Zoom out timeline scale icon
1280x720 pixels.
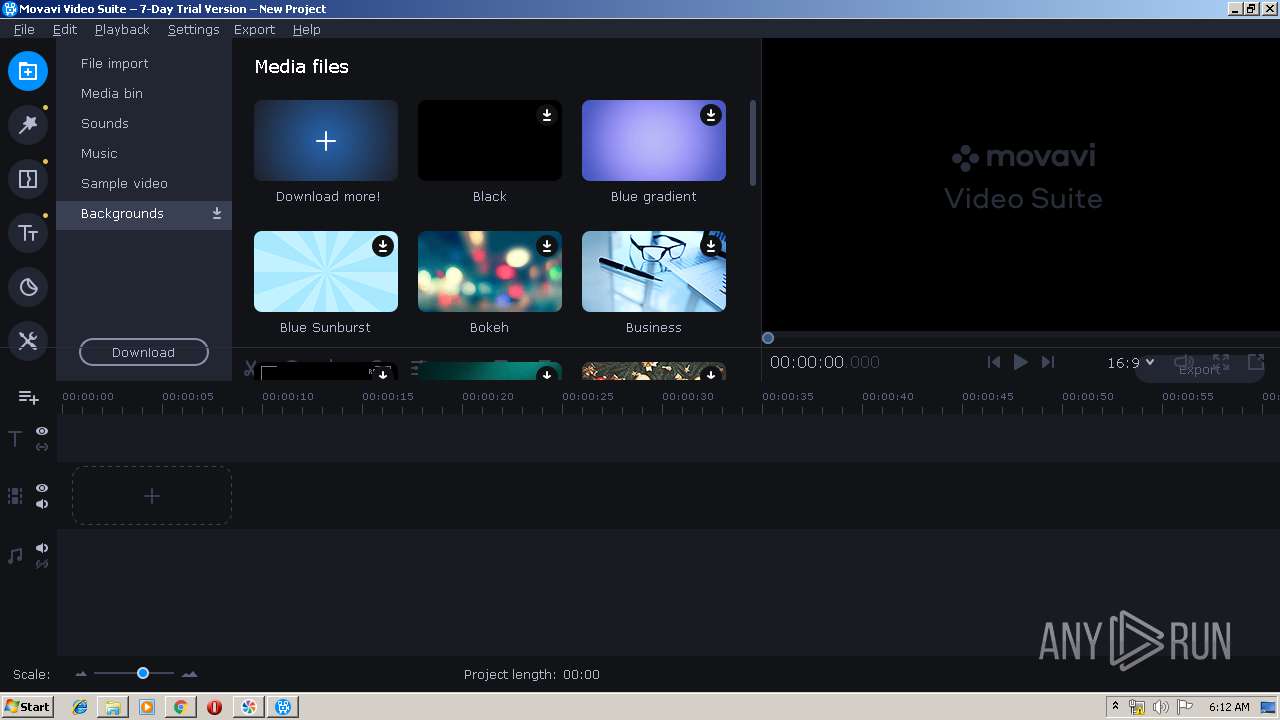point(81,674)
